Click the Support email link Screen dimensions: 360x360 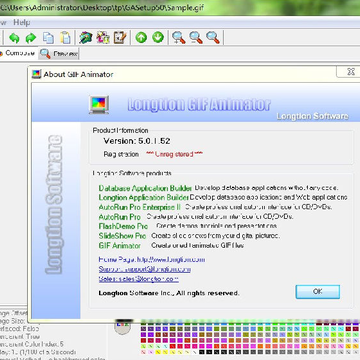(x=145, y=269)
